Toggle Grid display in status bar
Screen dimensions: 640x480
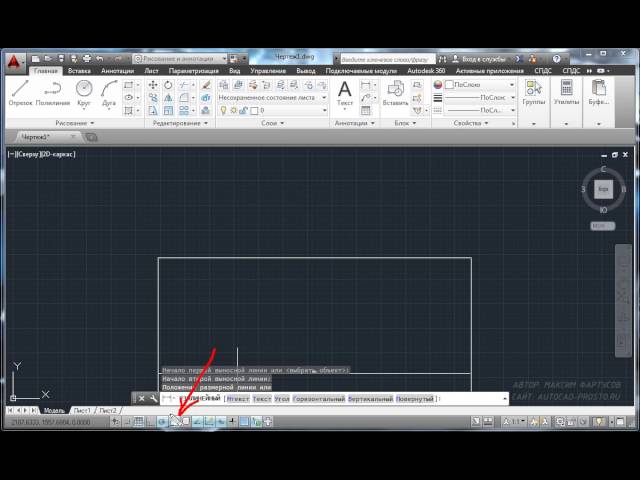point(139,422)
